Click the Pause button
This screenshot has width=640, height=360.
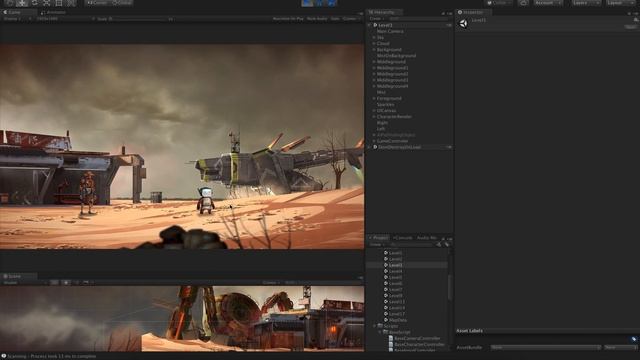point(319,3)
